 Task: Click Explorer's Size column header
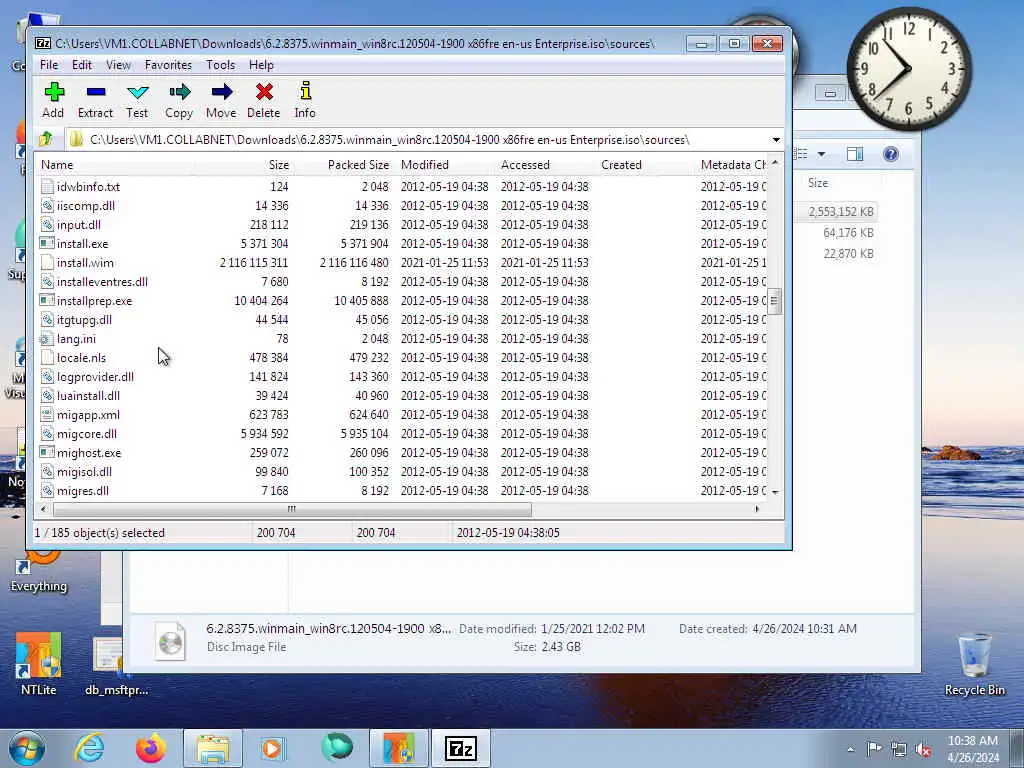coord(818,183)
